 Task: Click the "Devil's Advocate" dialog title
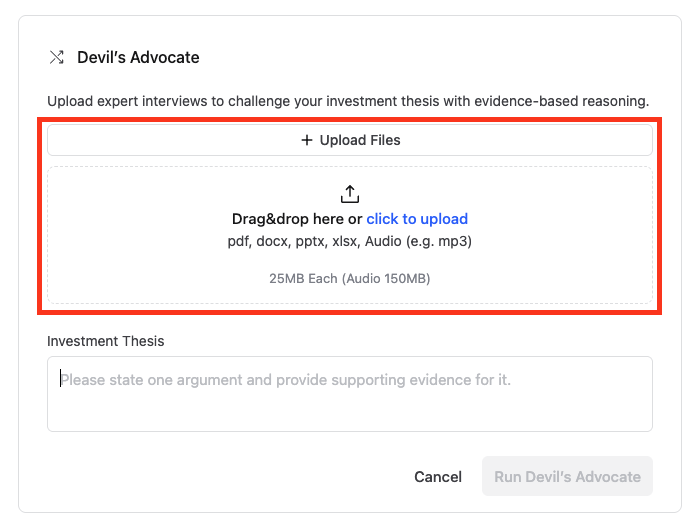click(138, 57)
